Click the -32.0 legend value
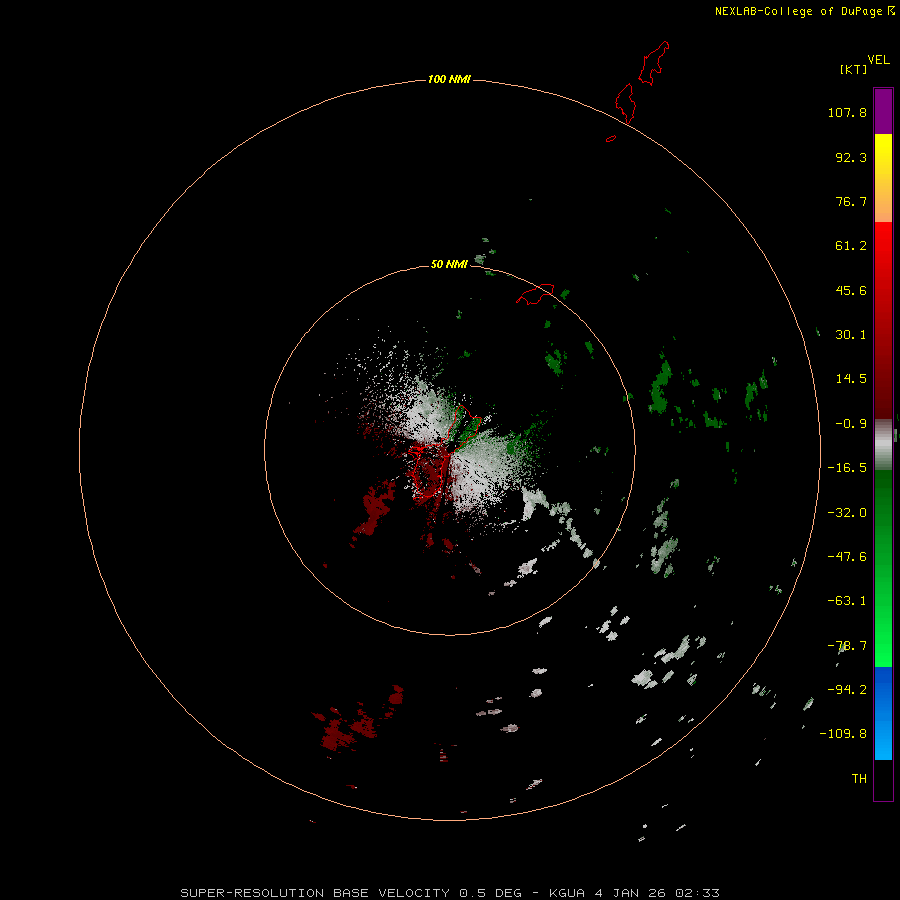This screenshot has width=900, height=900. [847, 513]
